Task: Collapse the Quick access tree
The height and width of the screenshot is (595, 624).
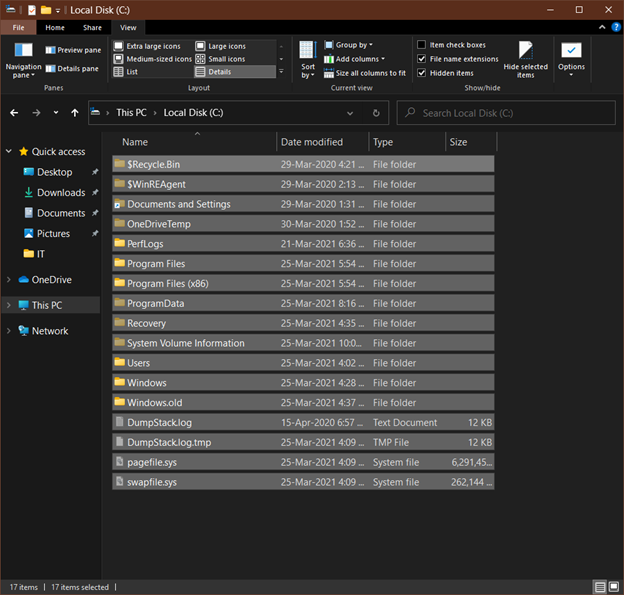Action: (9, 152)
